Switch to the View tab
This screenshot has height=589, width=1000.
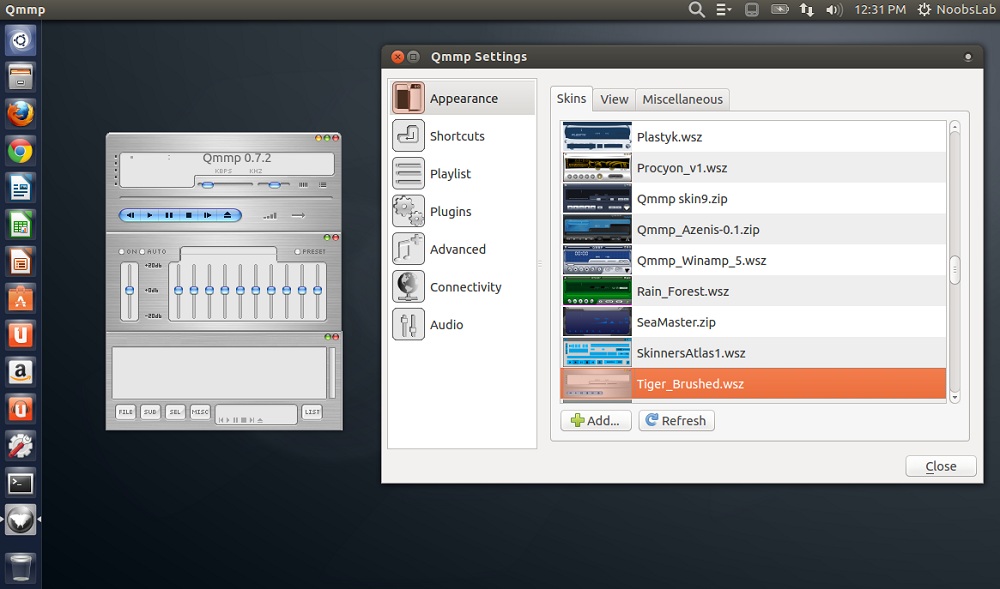click(614, 99)
